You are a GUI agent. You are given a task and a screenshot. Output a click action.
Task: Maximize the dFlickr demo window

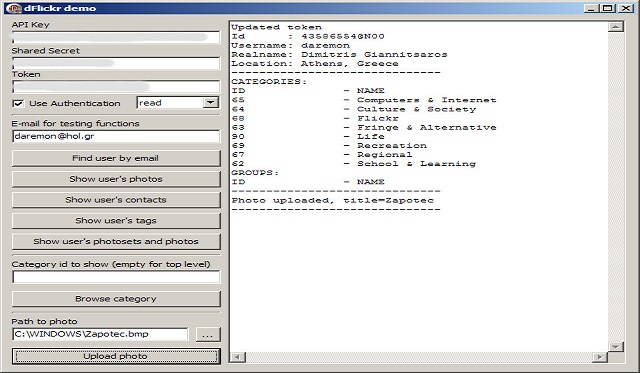[x=608, y=8]
